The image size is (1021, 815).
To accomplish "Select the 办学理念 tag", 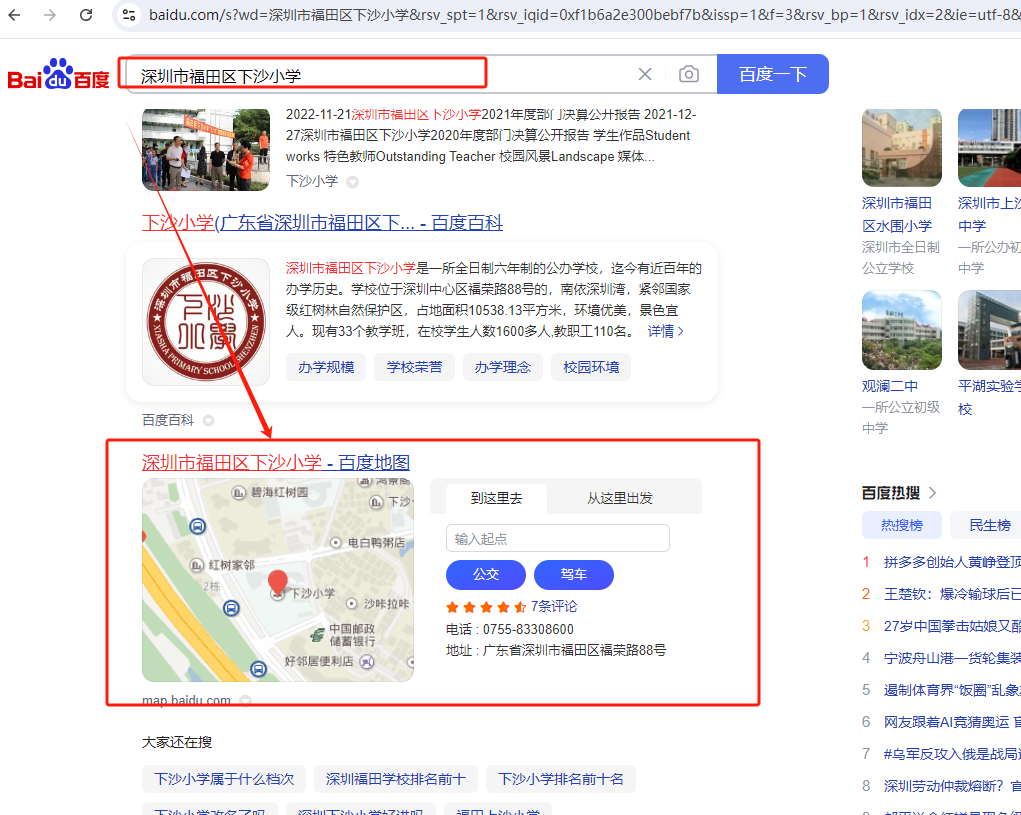I will pyautogui.click(x=503, y=367).
